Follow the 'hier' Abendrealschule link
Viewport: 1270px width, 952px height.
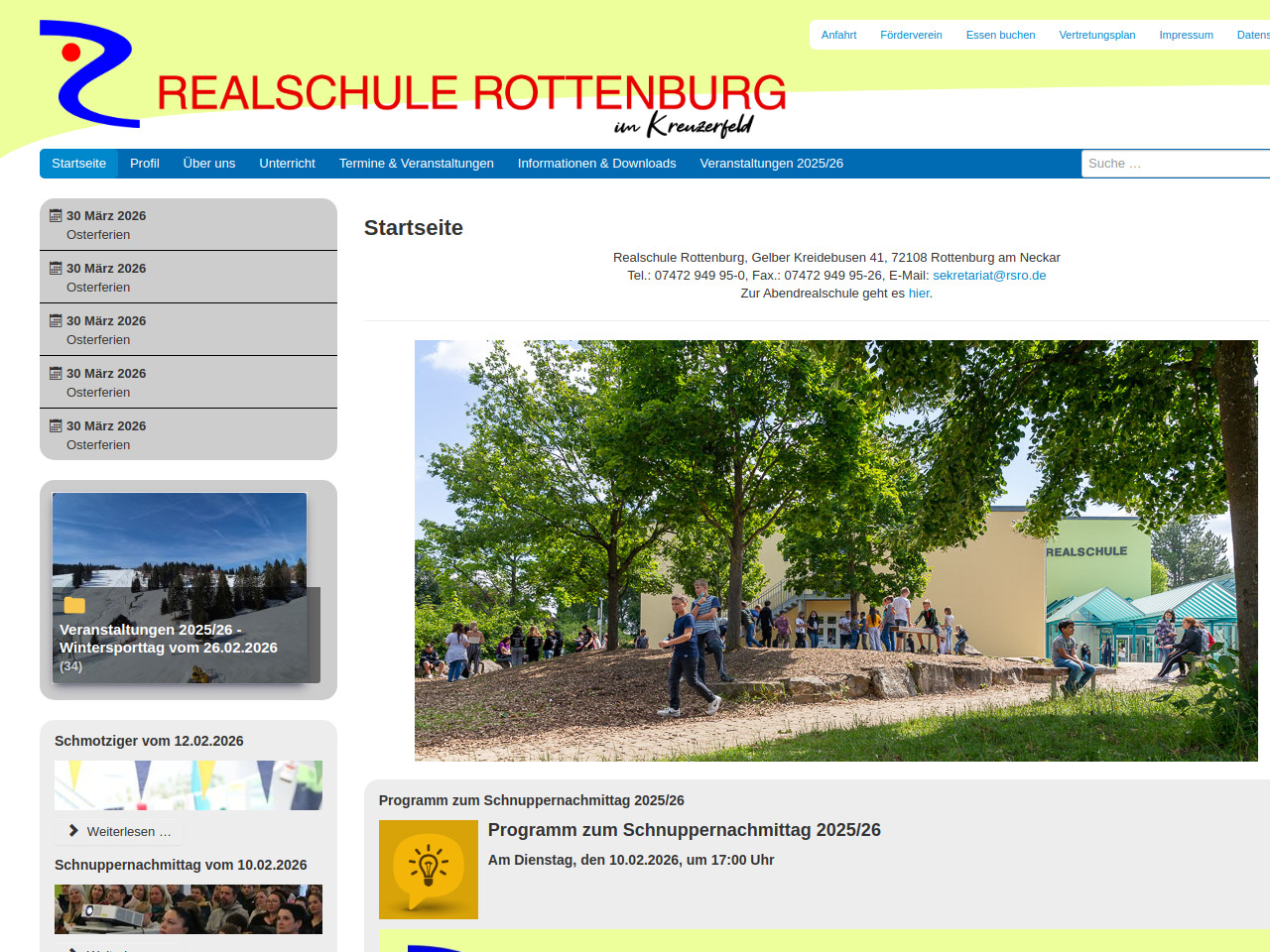coord(919,294)
